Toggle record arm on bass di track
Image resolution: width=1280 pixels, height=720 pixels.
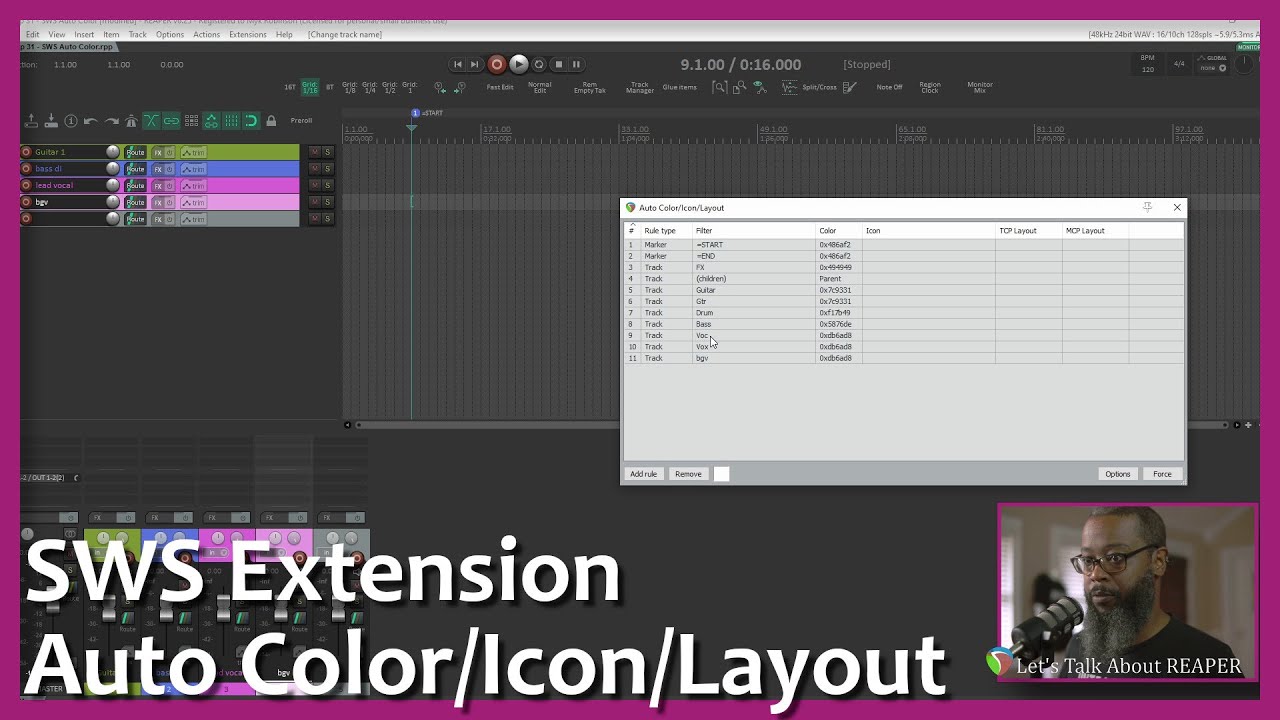(x=26, y=169)
